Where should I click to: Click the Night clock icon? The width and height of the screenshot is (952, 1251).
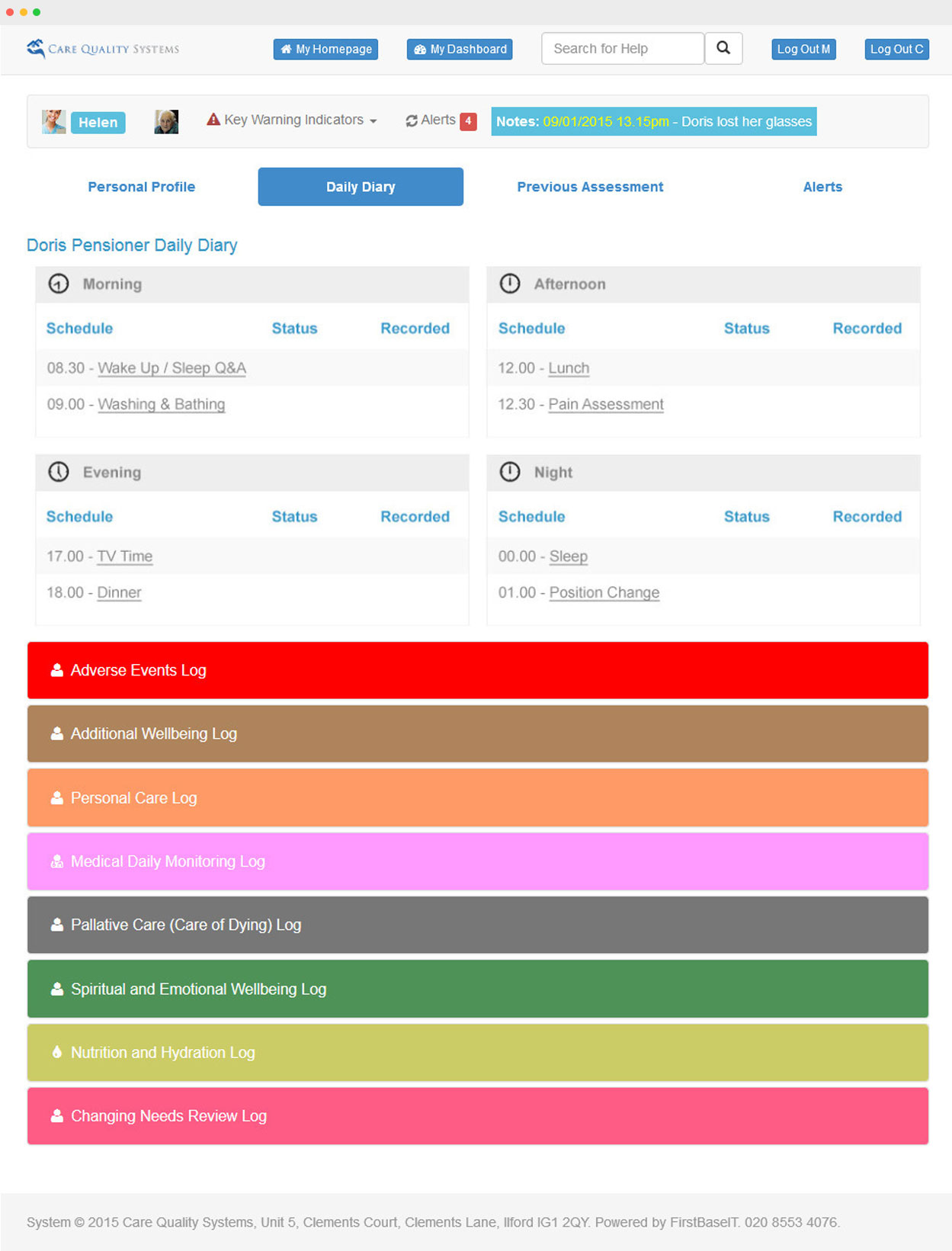(x=510, y=472)
